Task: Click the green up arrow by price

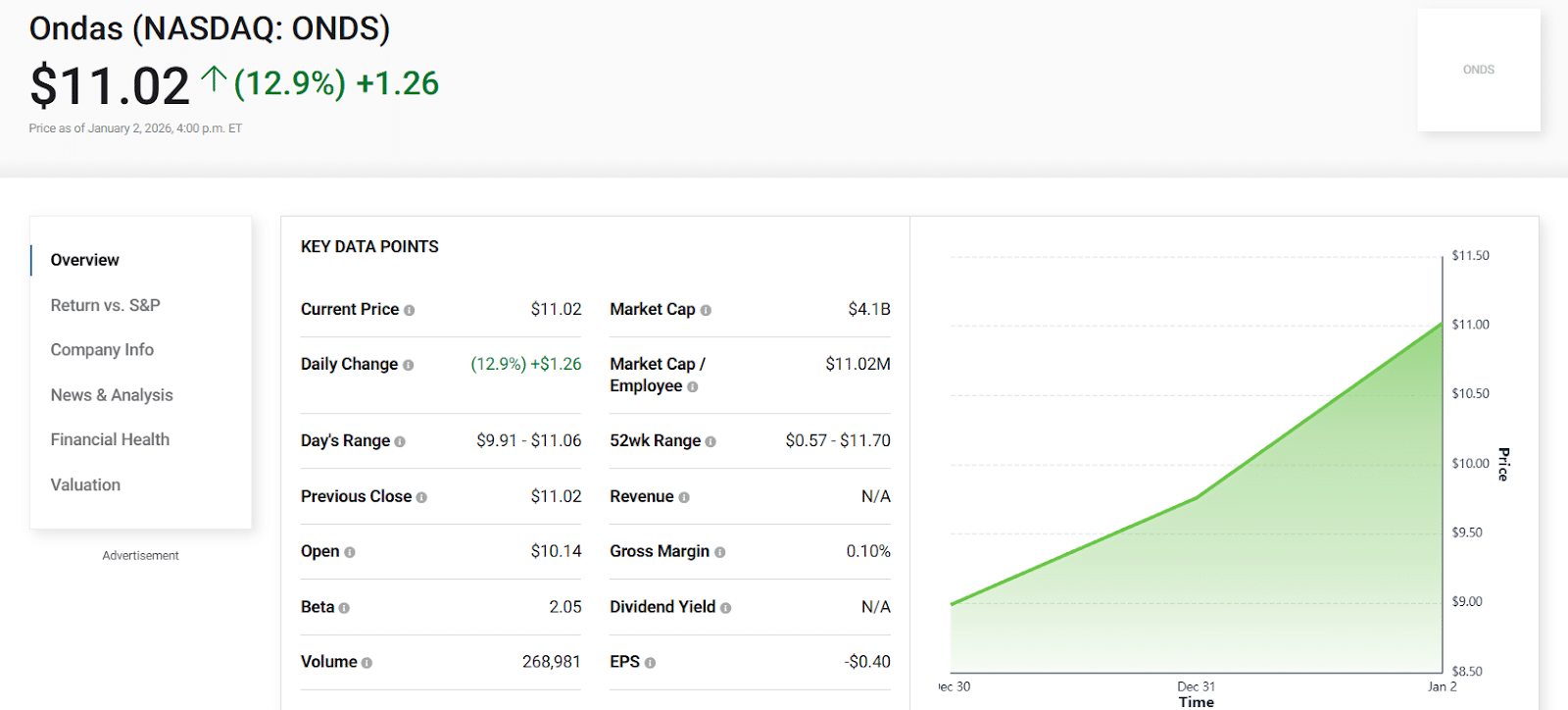Action: [x=214, y=79]
